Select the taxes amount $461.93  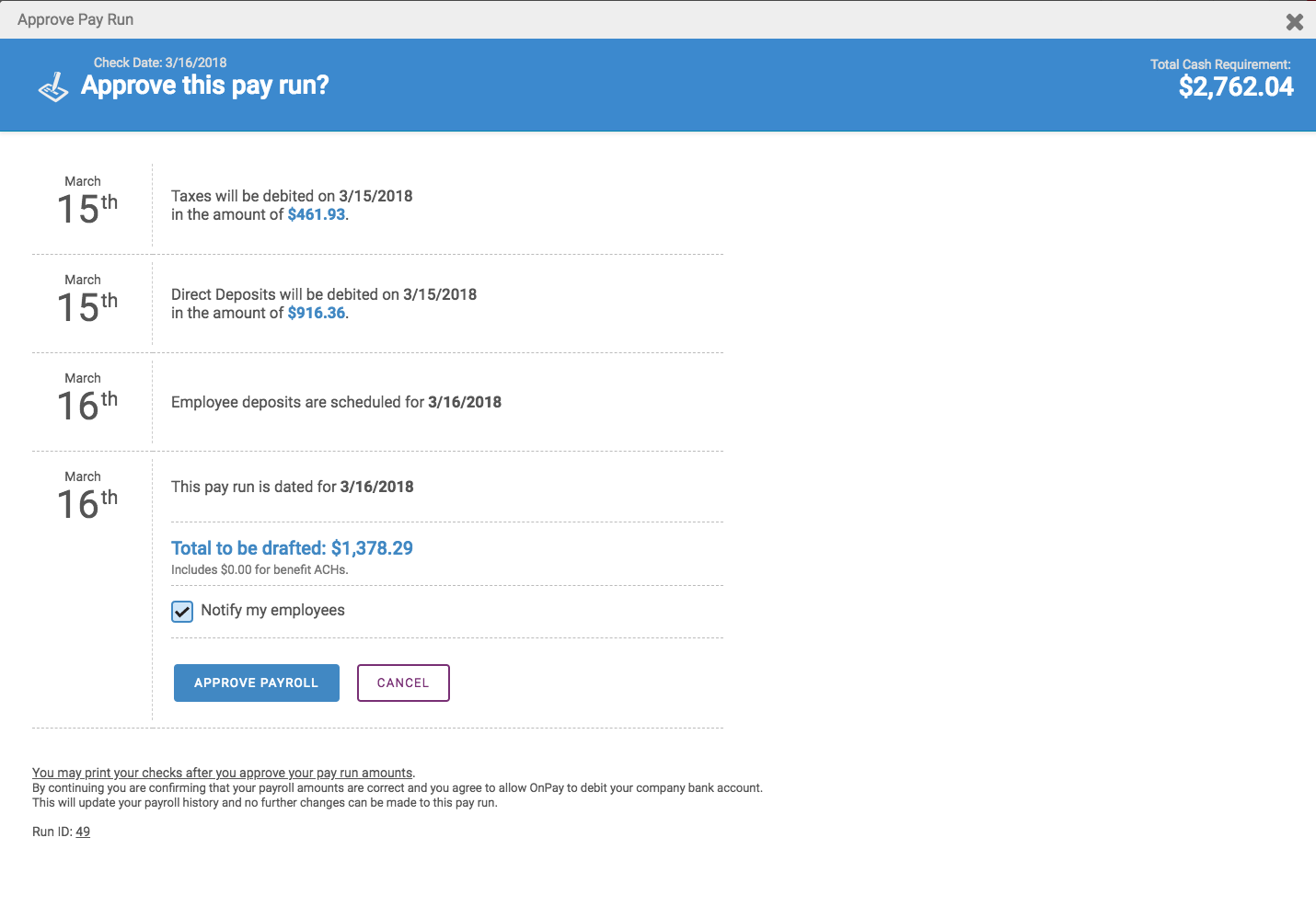pos(317,214)
